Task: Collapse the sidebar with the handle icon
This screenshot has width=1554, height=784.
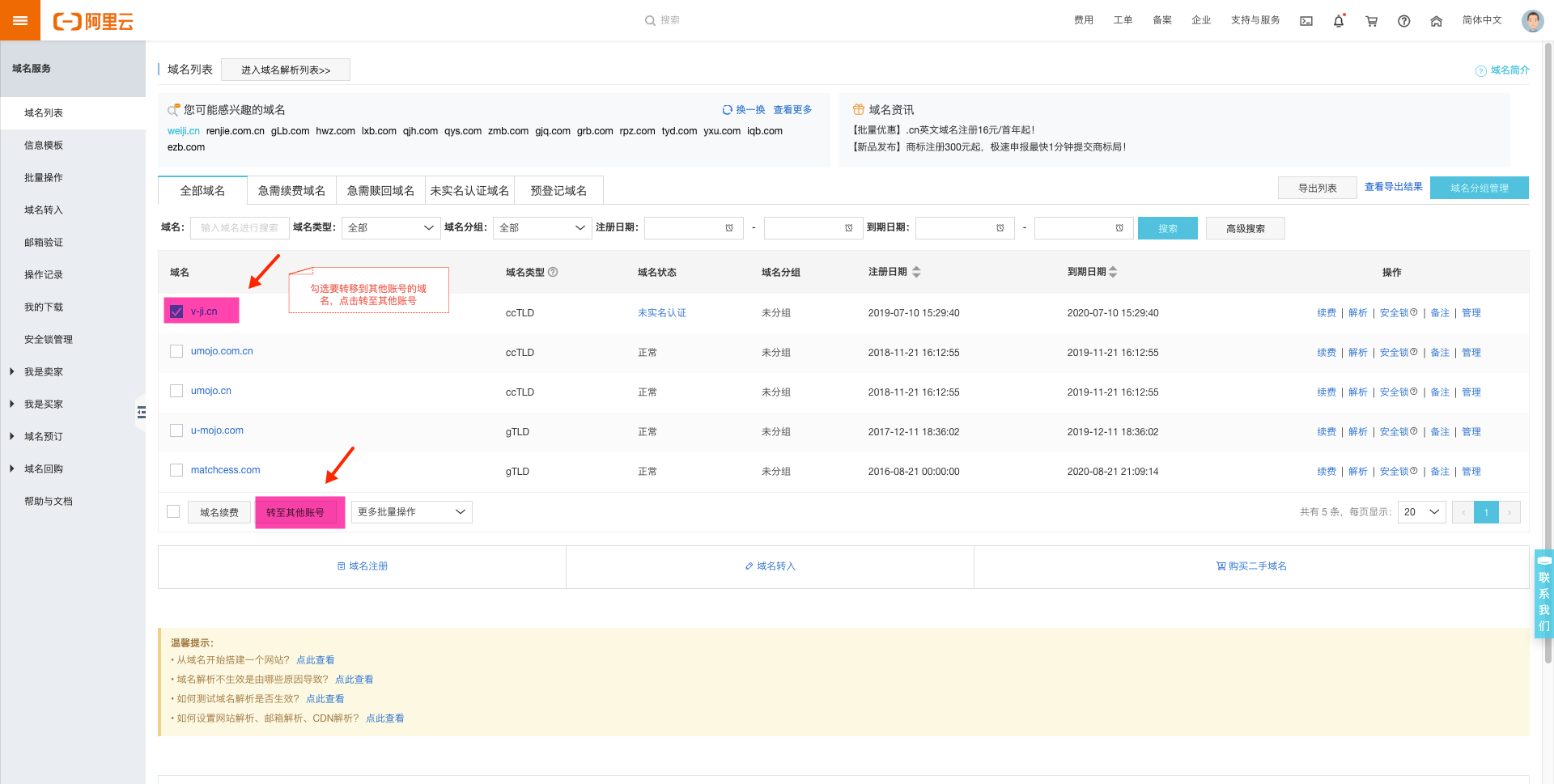Action: [x=142, y=413]
